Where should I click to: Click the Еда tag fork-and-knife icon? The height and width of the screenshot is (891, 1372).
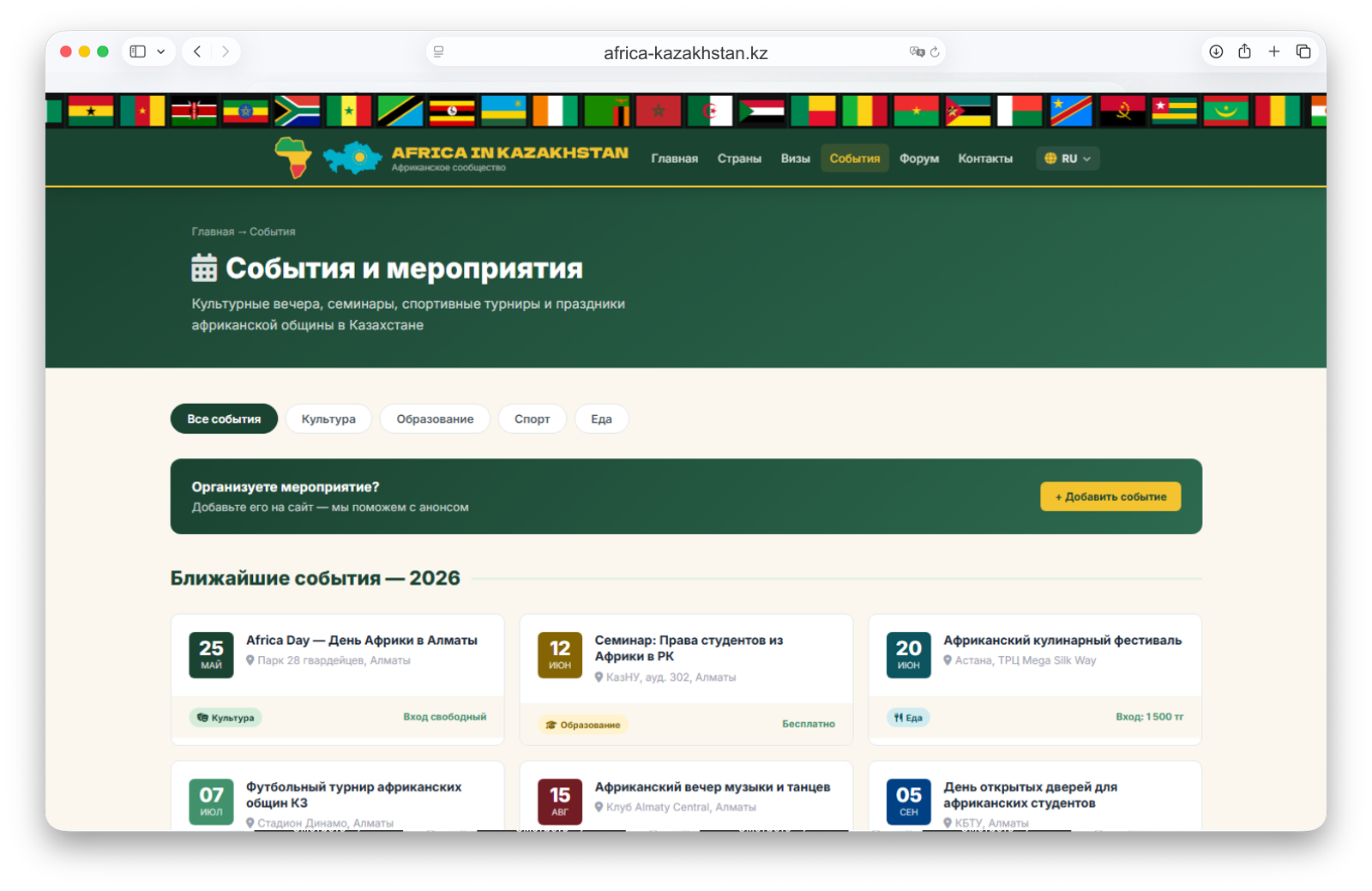[x=899, y=718]
